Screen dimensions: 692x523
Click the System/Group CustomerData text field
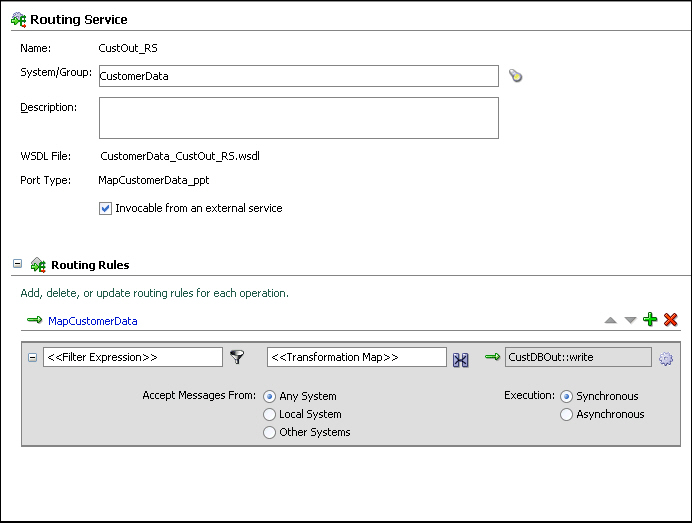tap(299, 76)
